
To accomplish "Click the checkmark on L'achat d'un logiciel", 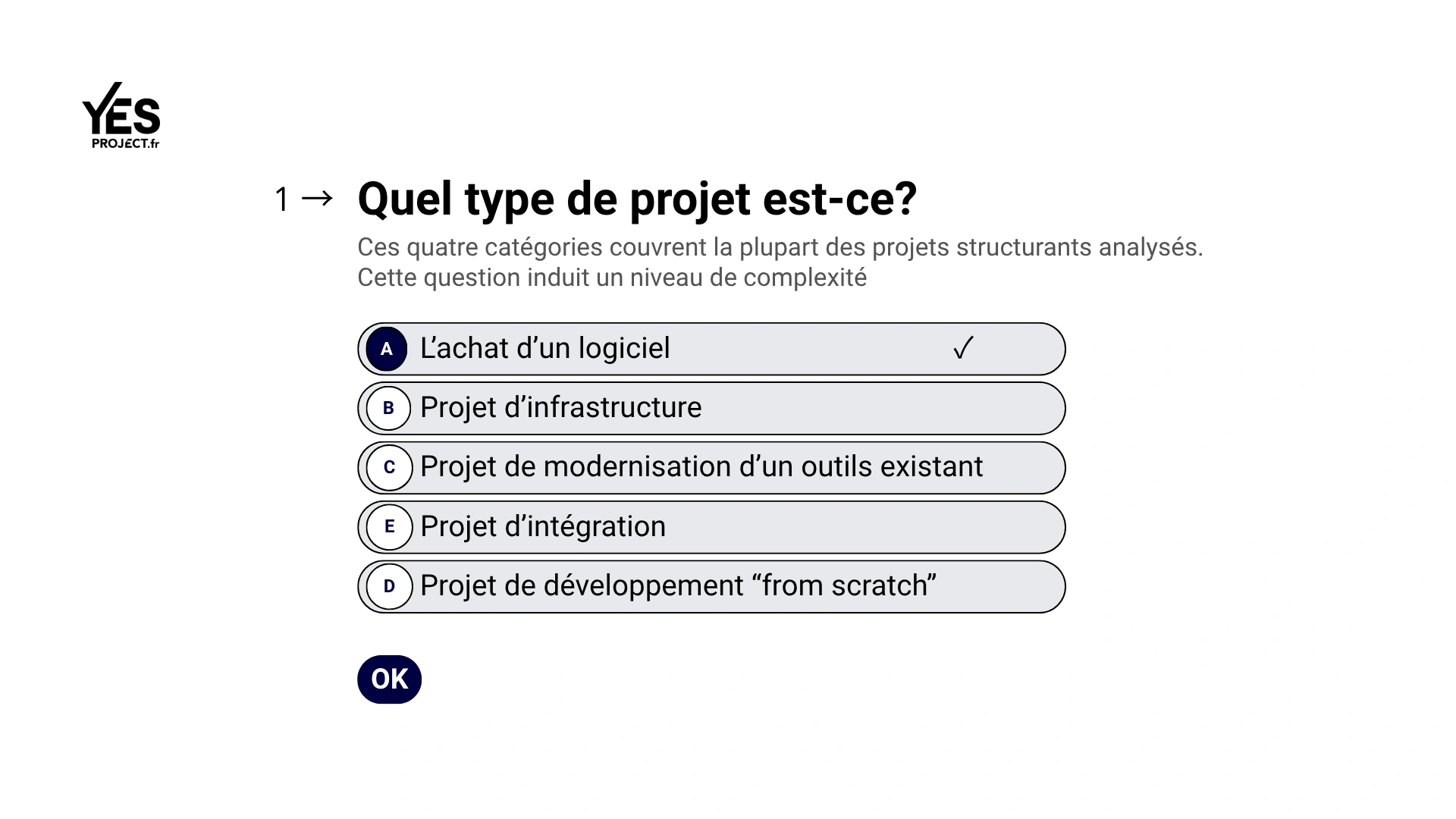I will [963, 348].
